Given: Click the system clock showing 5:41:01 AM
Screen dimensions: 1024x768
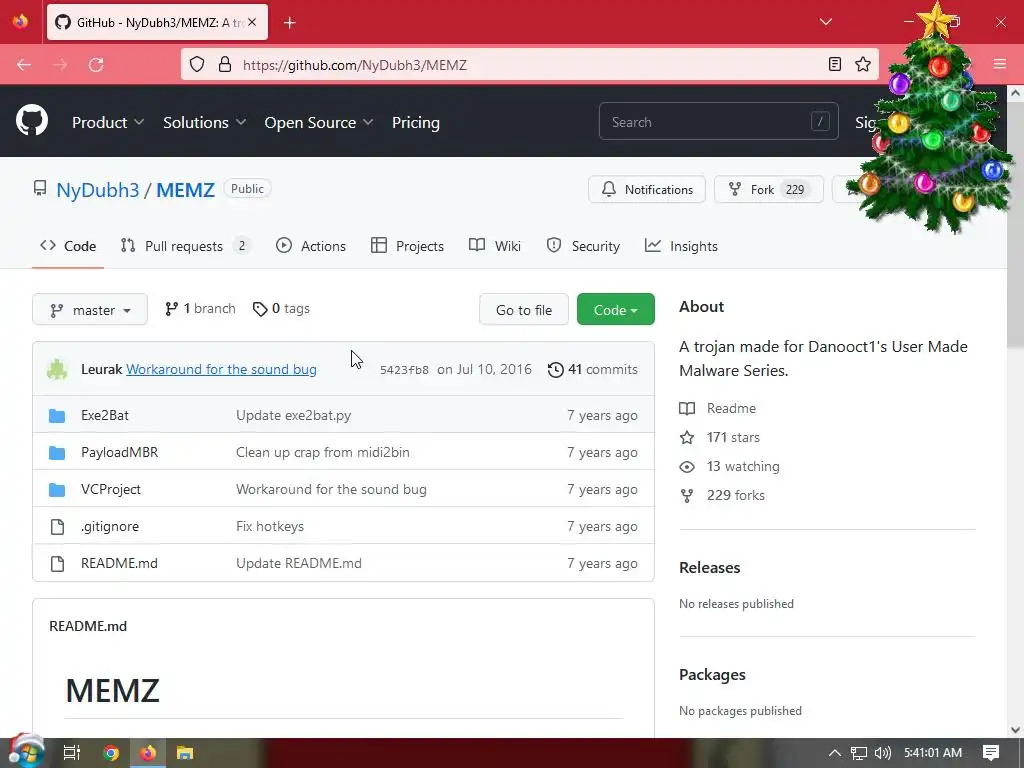Looking at the screenshot, I should point(933,753).
